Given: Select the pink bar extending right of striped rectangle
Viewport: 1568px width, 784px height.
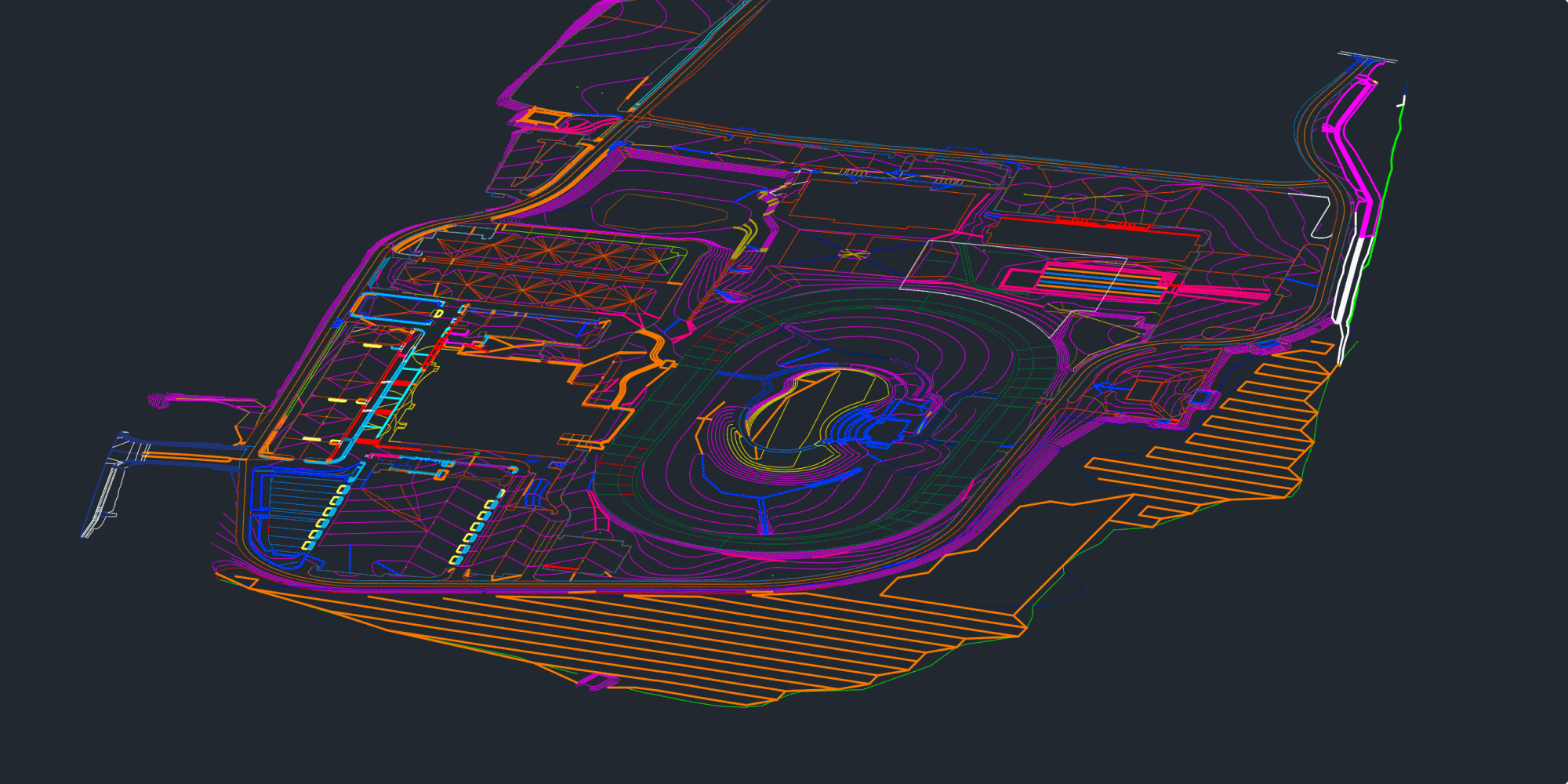Looking at the screenshot, I should click(x=1223, y=292).
